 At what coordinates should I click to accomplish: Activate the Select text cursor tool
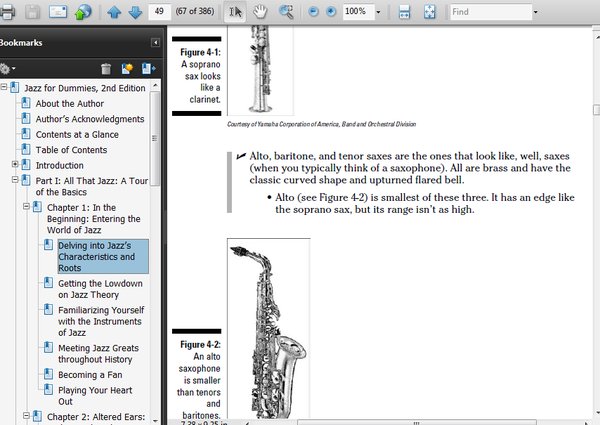click(235, 12)
